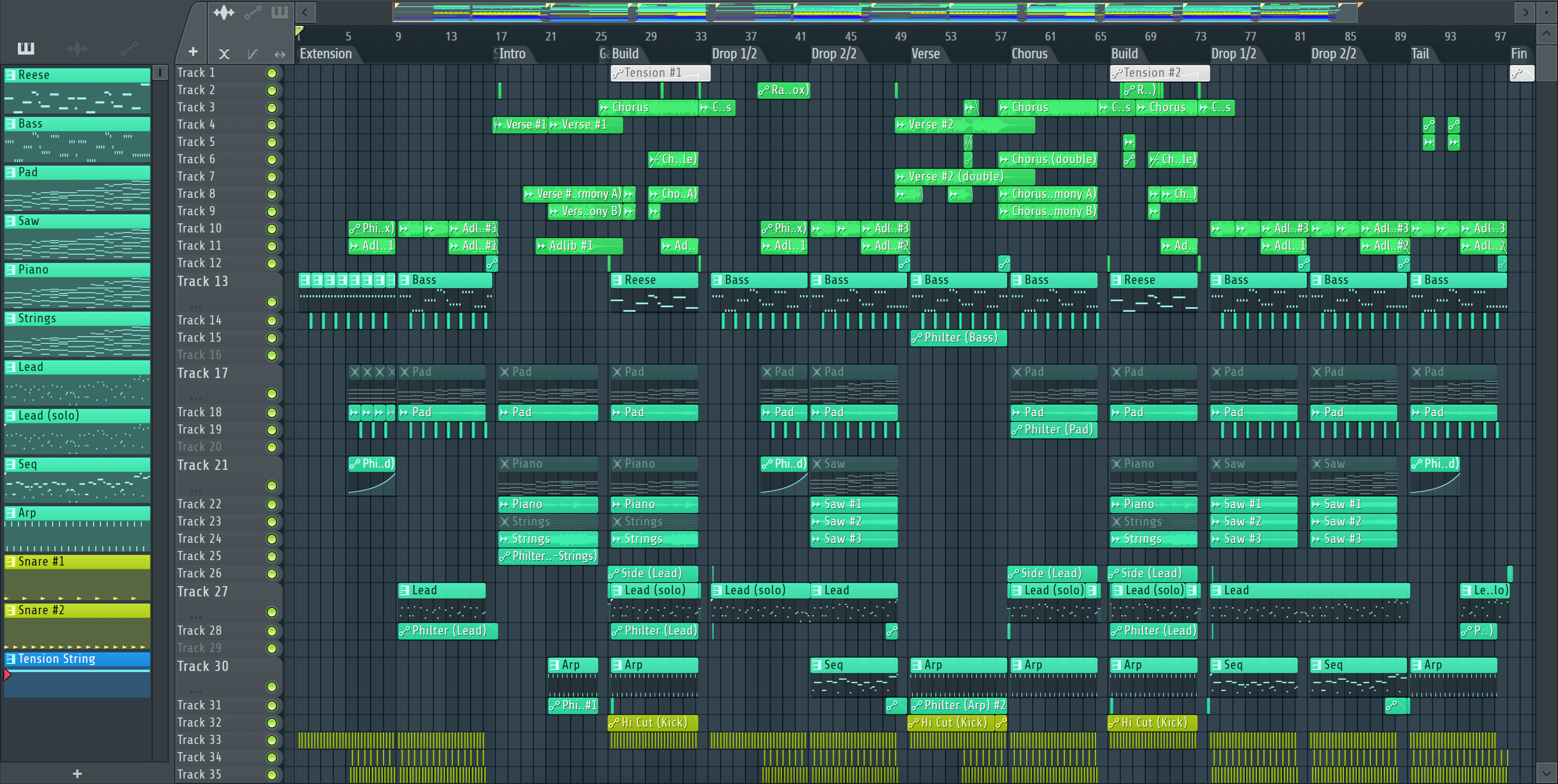Image resolution: width=1558 pixels, height=784 pixels.
Task: Click the automation clip icon in playlist header
Action: point(253,12)
